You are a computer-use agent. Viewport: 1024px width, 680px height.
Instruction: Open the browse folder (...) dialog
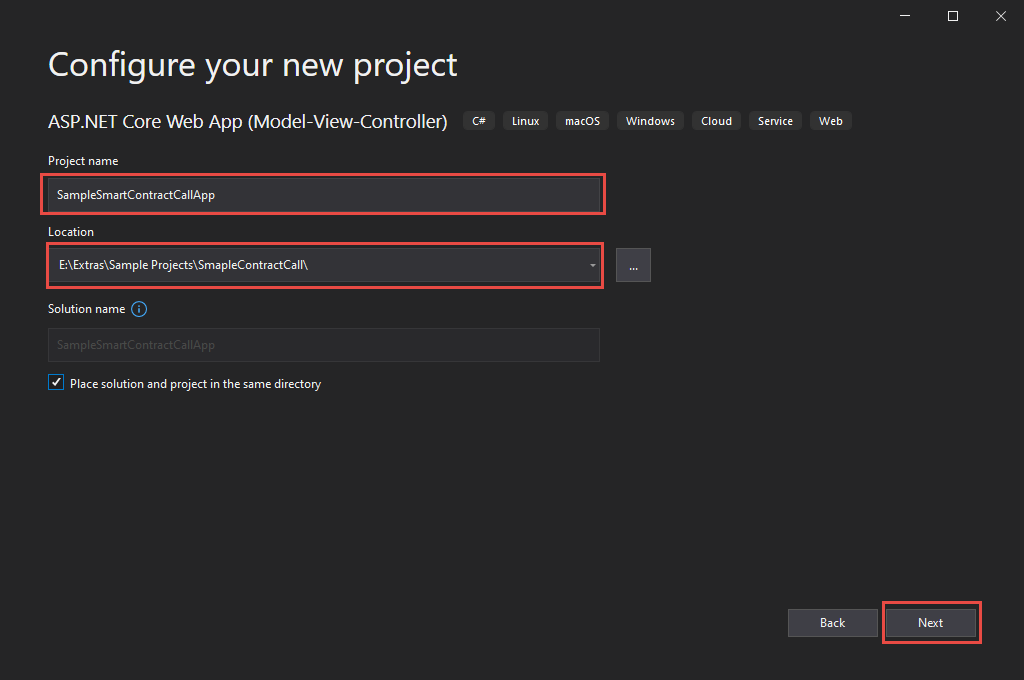(x=633, y=265)
